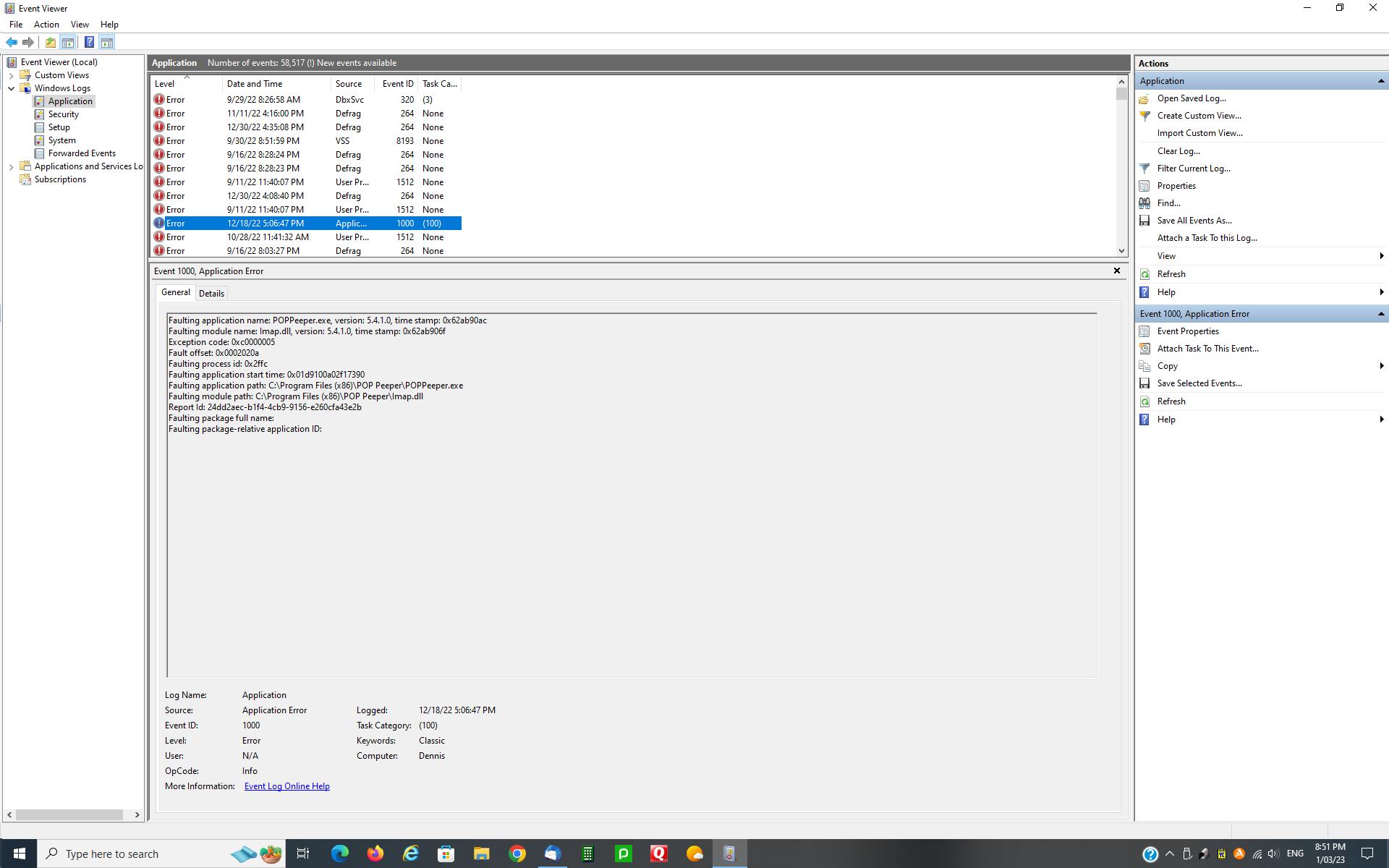This screenshot has height=868, width=1389.
Task: Switch to the Details tab
Action: click(x=211, y=293)
